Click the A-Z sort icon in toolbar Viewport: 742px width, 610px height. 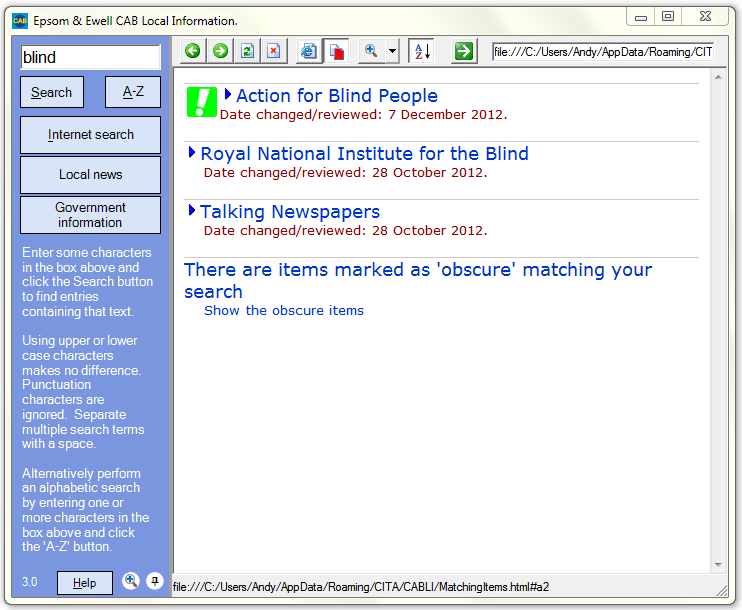coord(422,51)
